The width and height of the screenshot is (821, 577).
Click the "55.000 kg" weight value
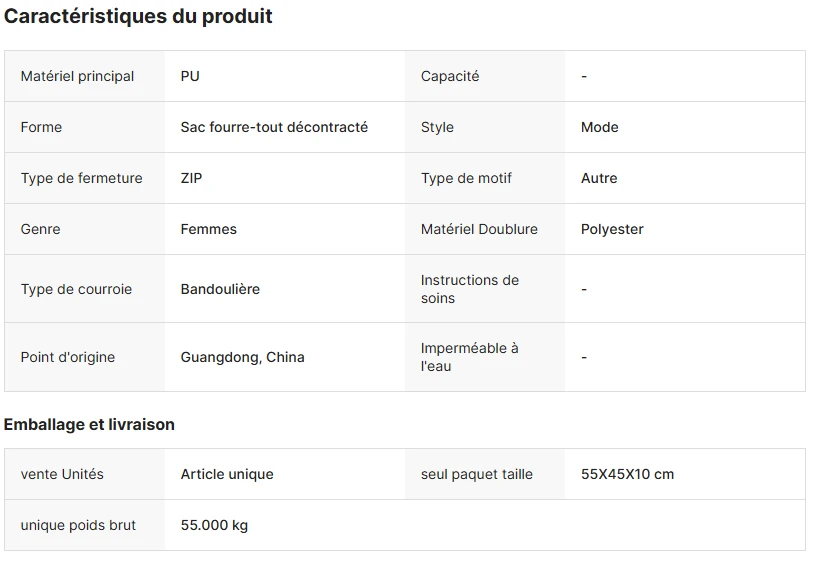(214, 525)
